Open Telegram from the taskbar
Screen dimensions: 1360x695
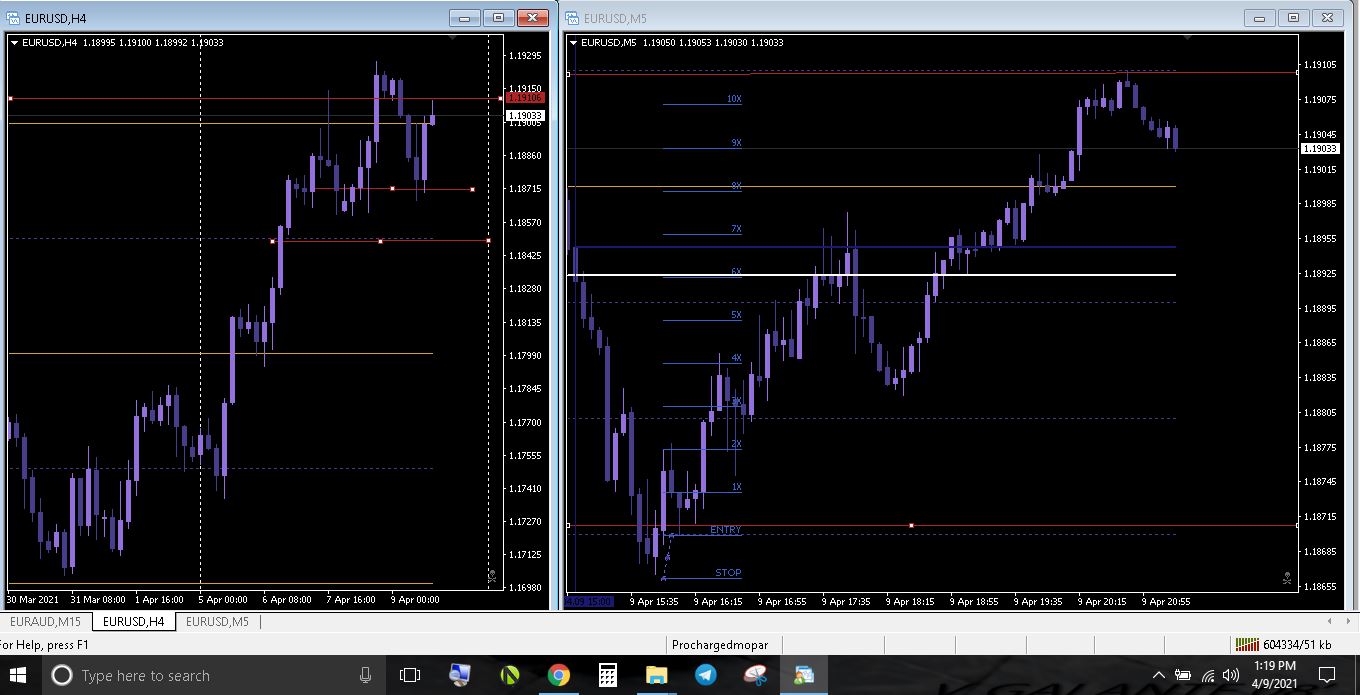(x=706, y=675)
